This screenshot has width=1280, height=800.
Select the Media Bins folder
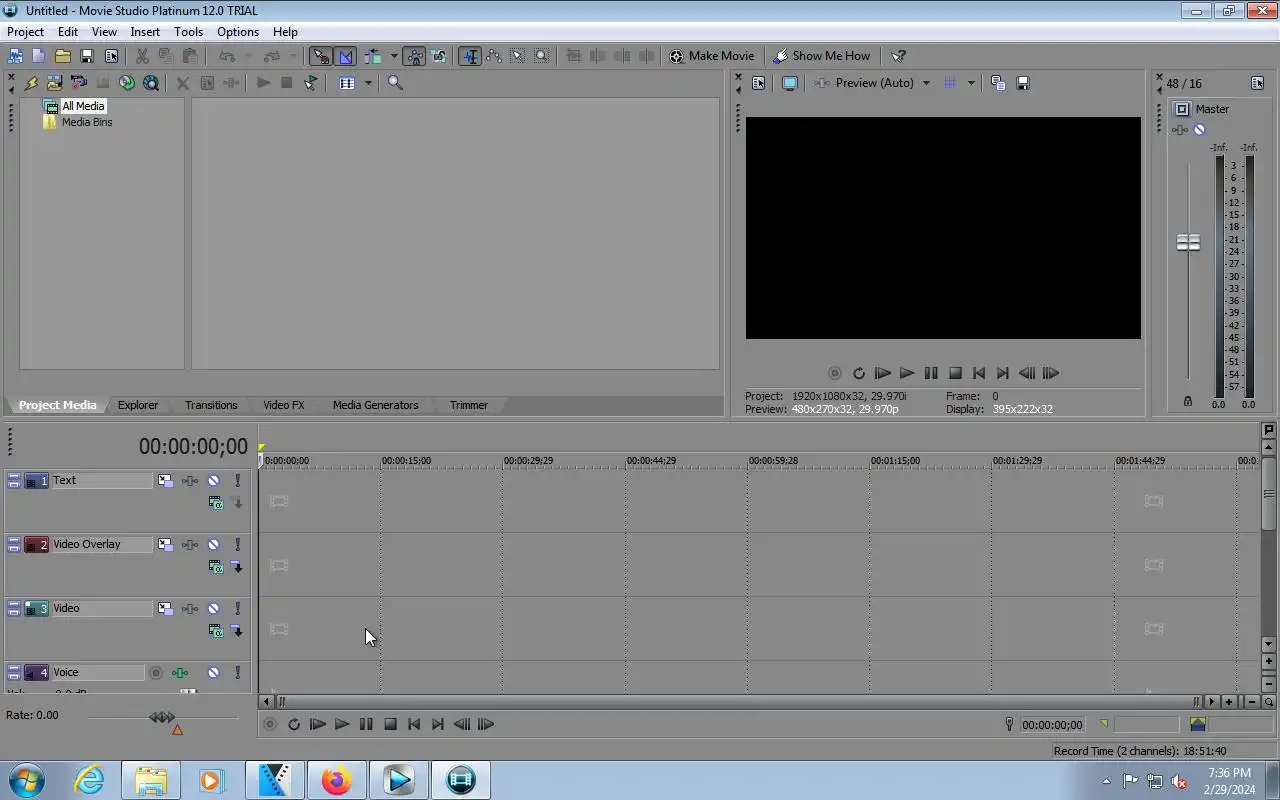pyautogui.click(x=87, y=122)
